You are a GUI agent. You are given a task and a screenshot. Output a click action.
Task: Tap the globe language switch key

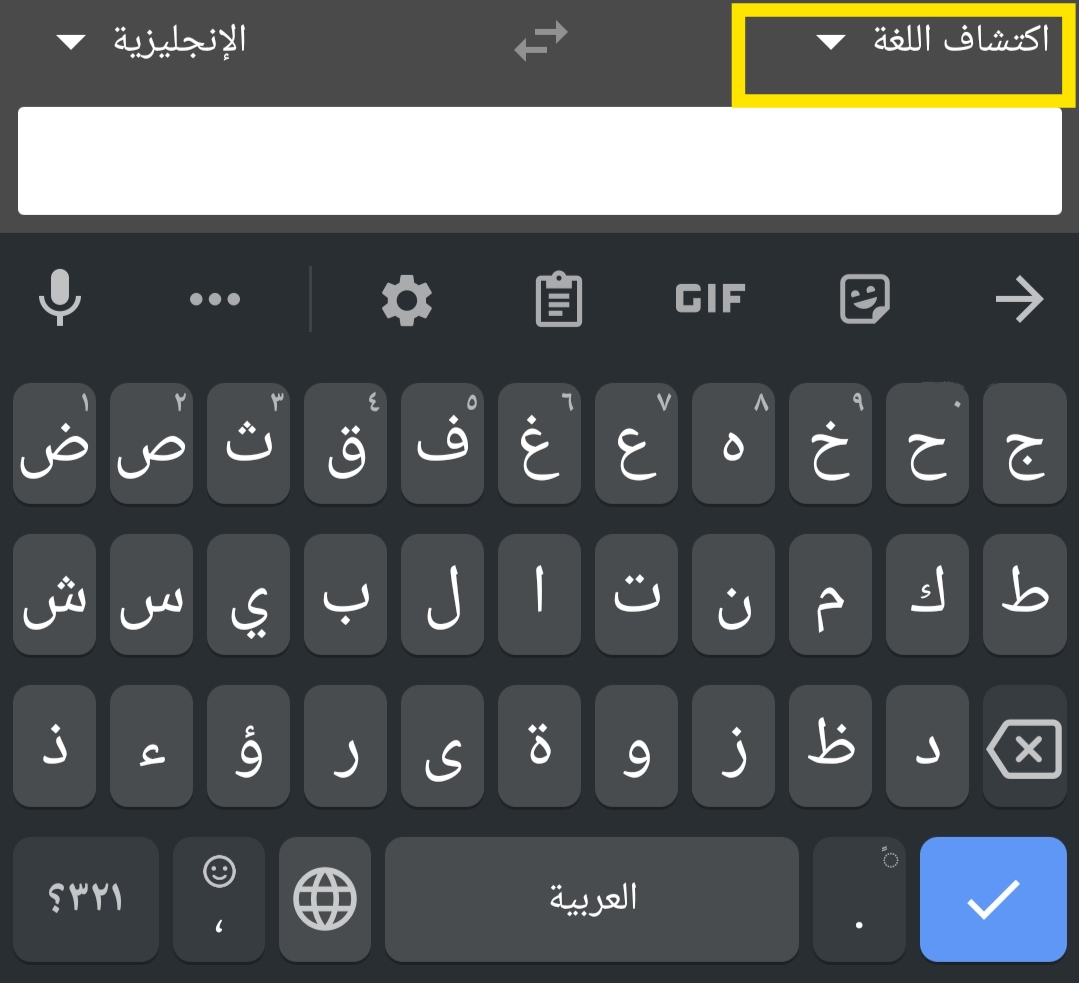[325, 897]
